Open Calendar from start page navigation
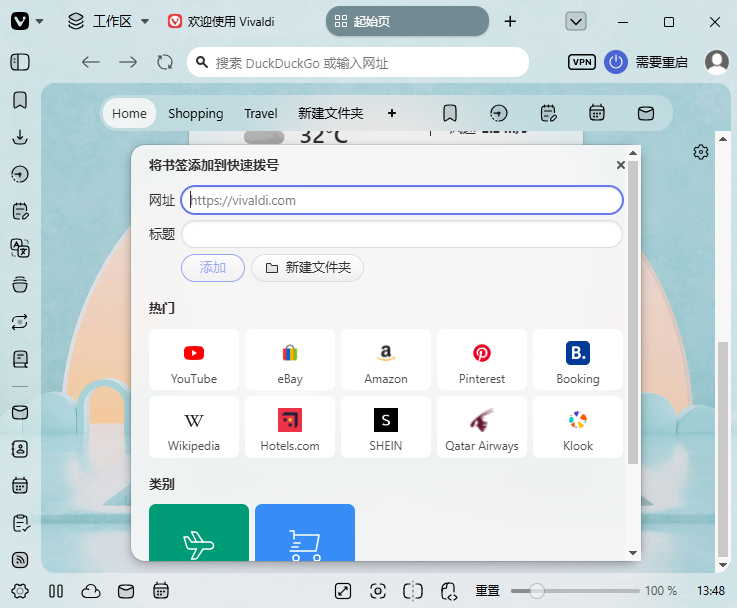 (x=597, y=113)
